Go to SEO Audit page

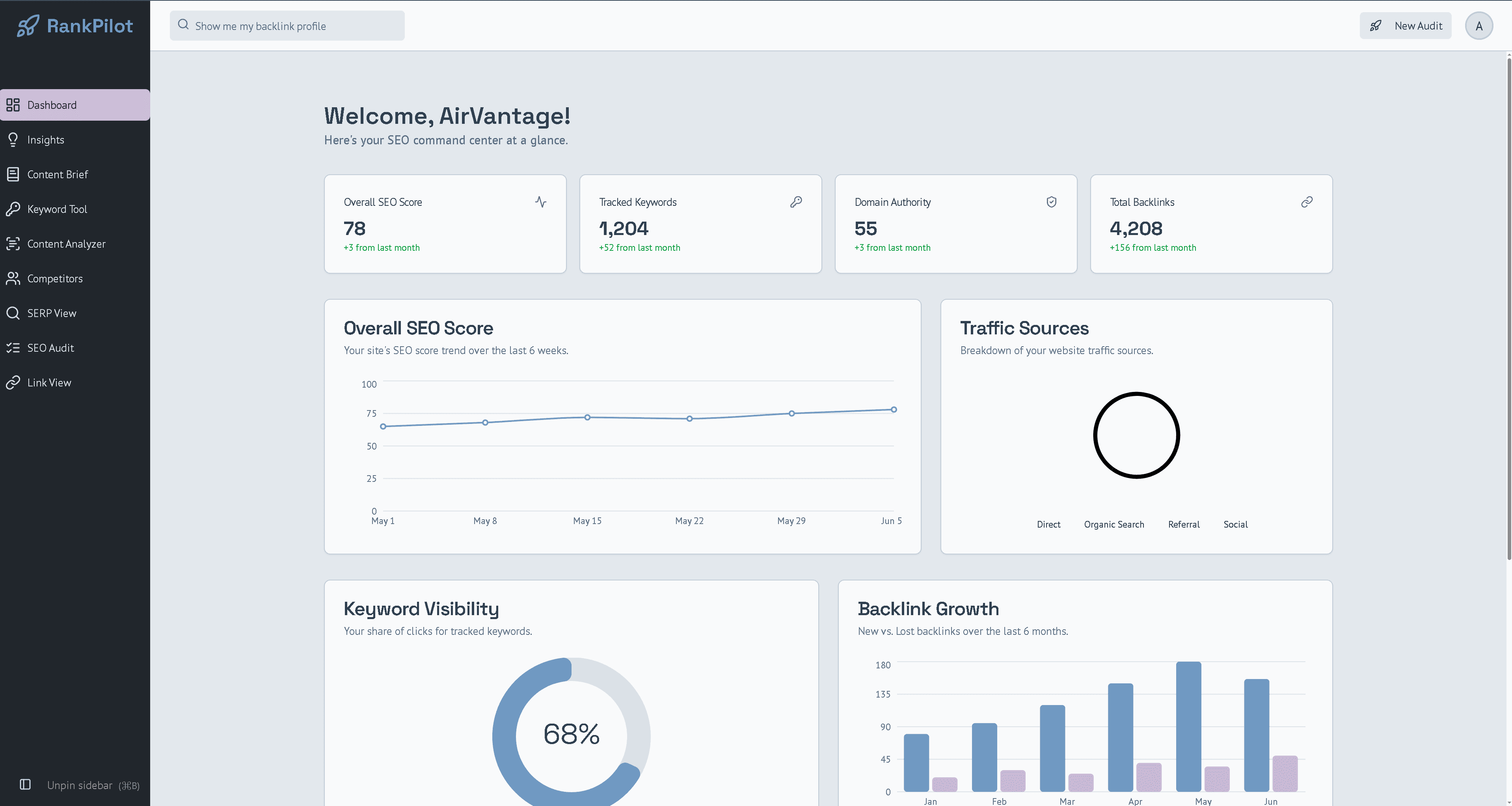coord(75,347)
